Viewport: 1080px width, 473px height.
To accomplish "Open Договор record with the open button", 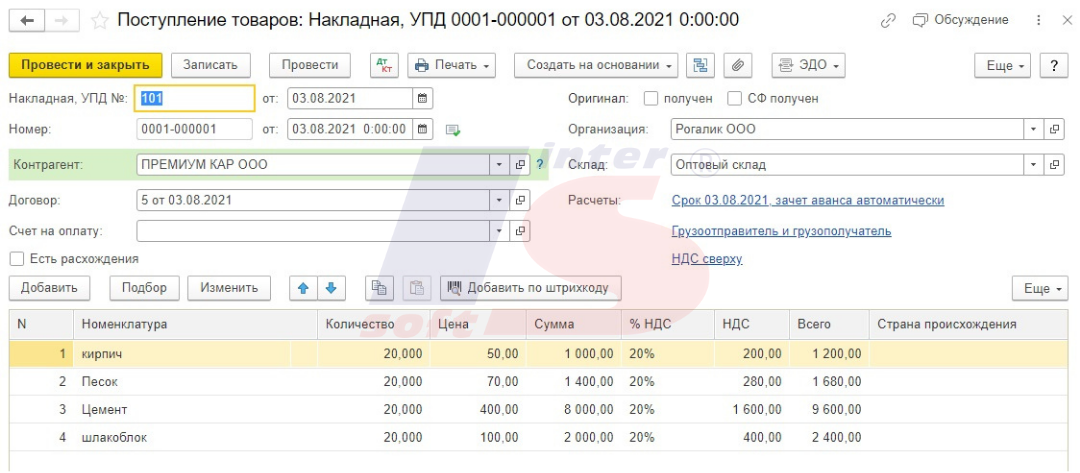I will coord(520,200).
